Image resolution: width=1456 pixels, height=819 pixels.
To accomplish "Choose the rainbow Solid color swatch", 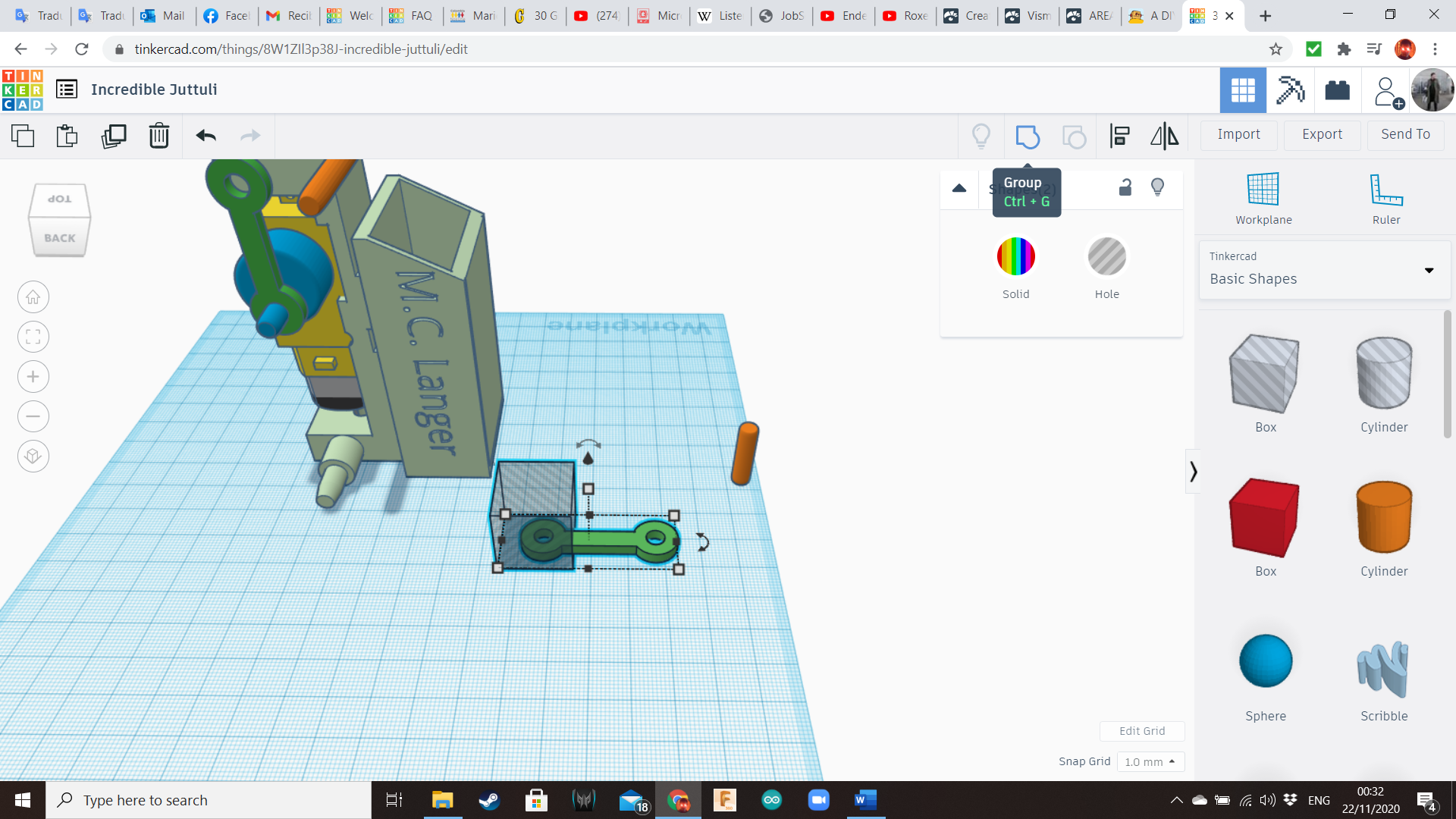I will (1015, 256).
